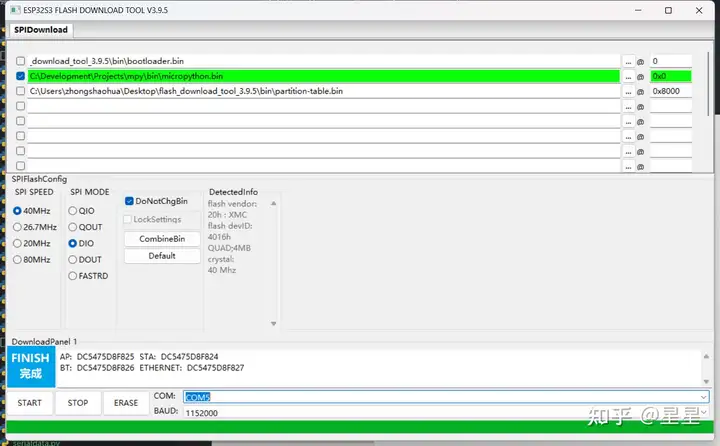Browse file with '...' button for micropython.bin row

(628, 76)
